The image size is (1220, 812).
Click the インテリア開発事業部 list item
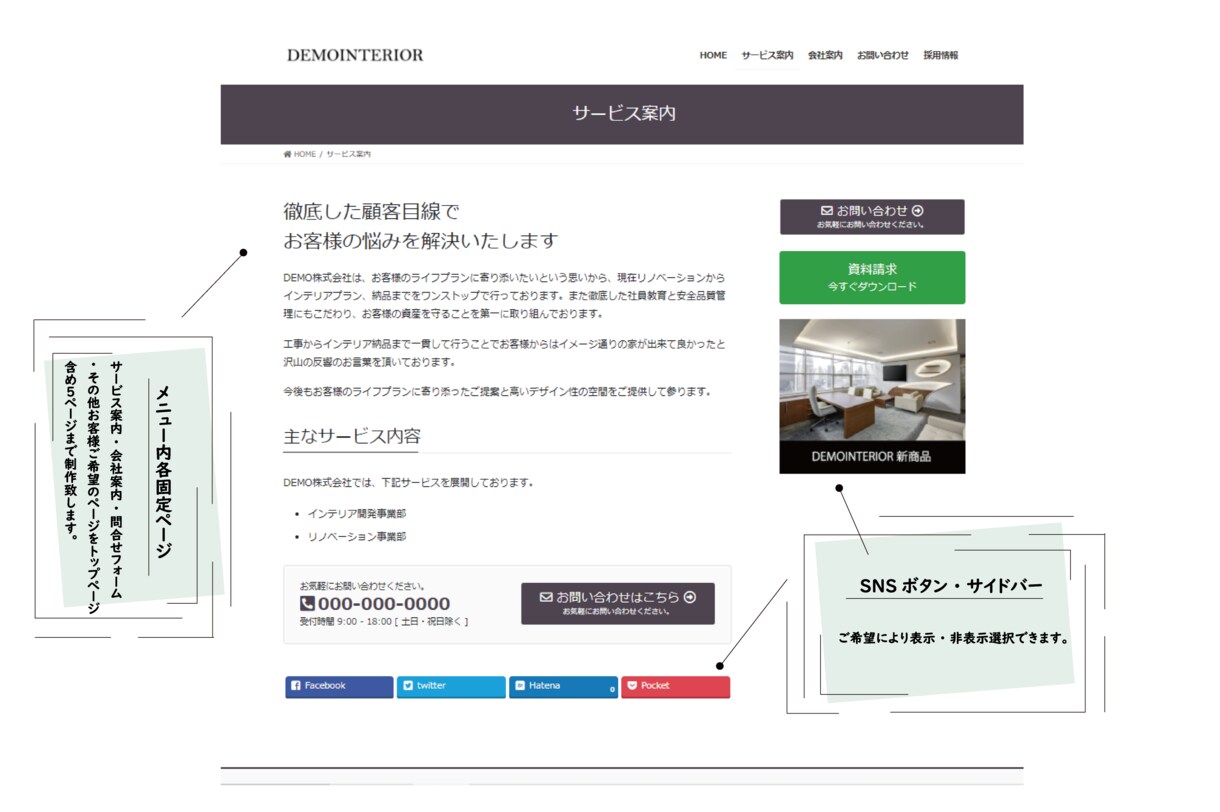(x=357, y=513)
